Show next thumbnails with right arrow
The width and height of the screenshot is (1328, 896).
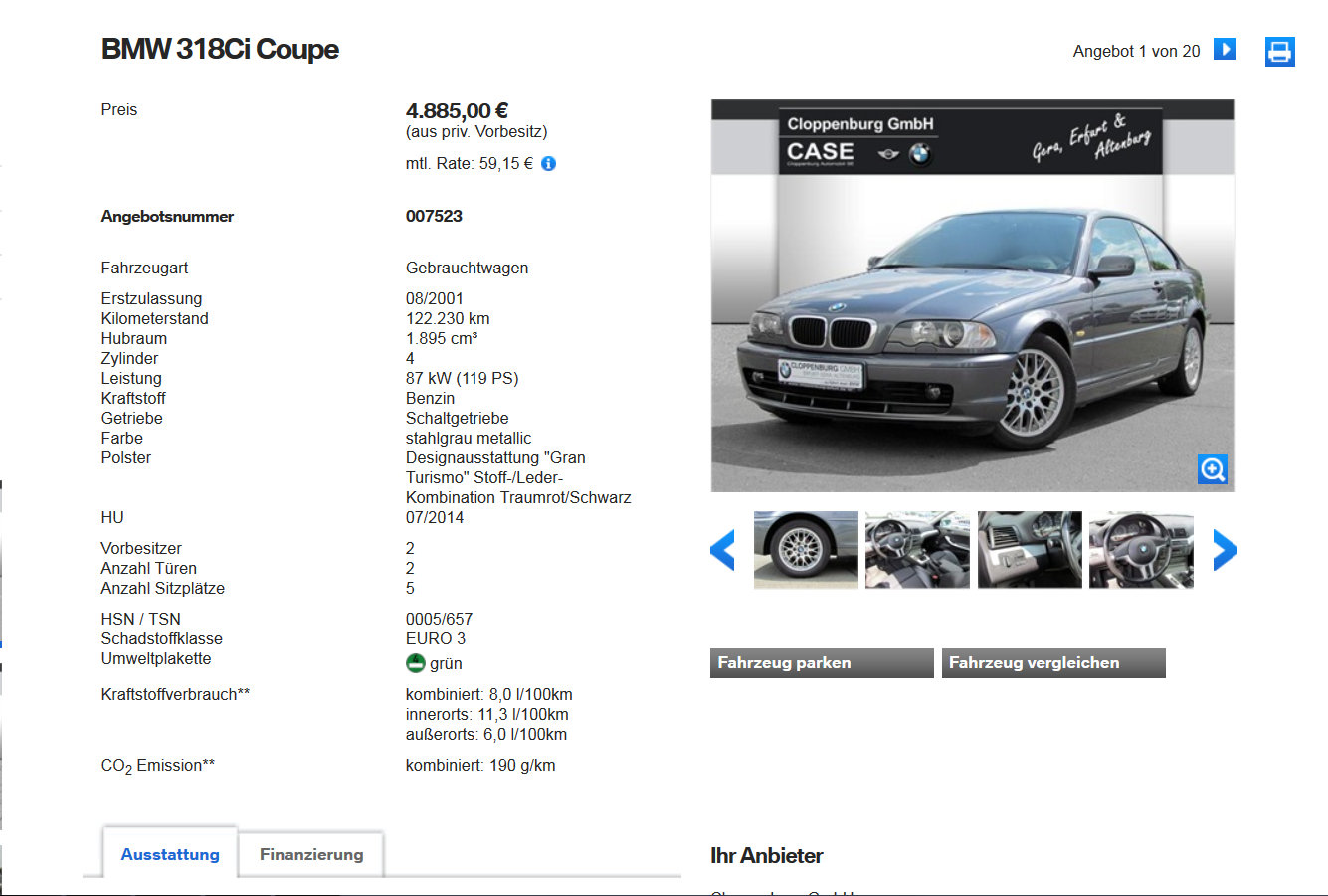click(x=1225, y=549)
